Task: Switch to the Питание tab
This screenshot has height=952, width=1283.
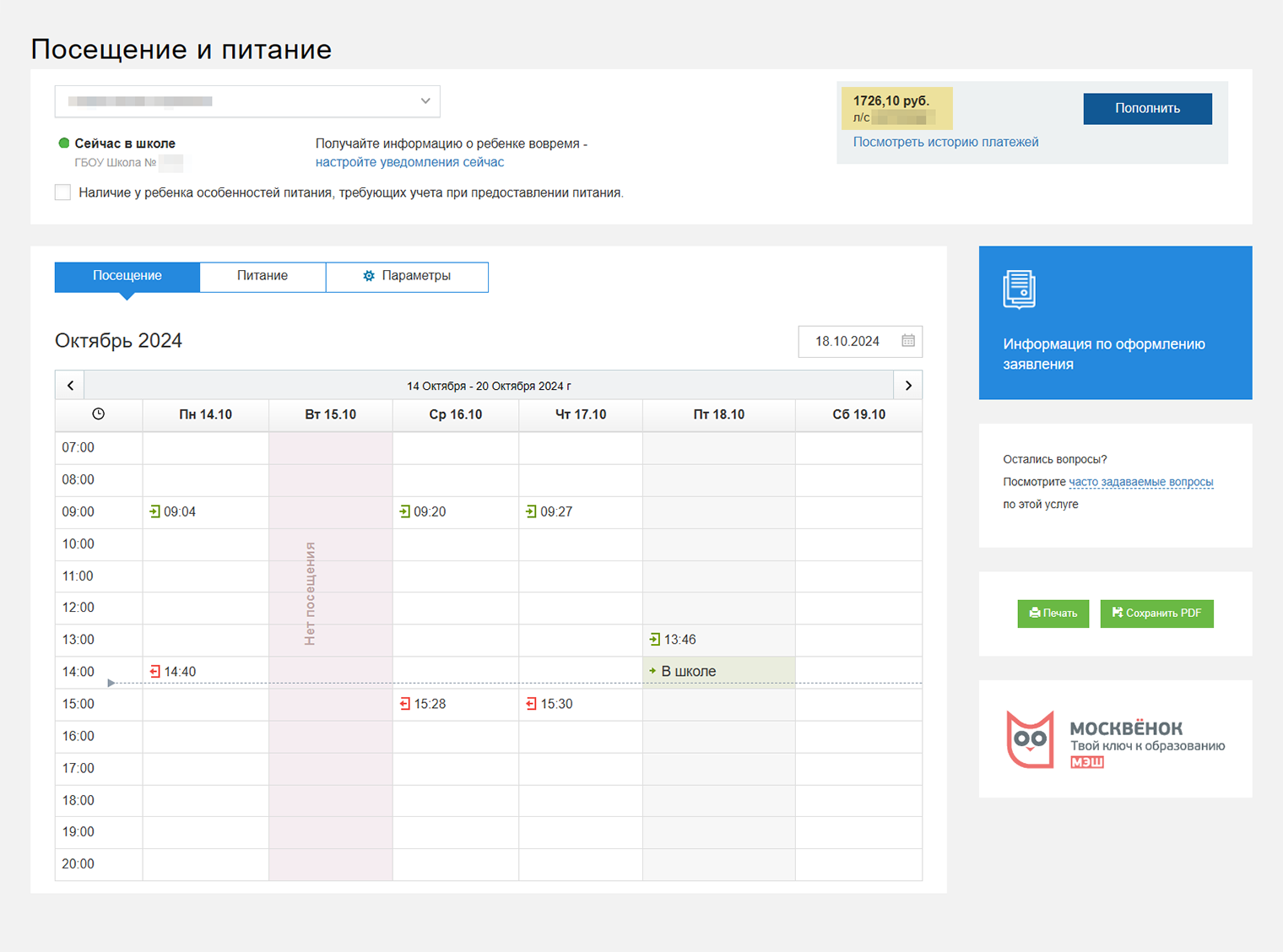Action: click(263, 276)
